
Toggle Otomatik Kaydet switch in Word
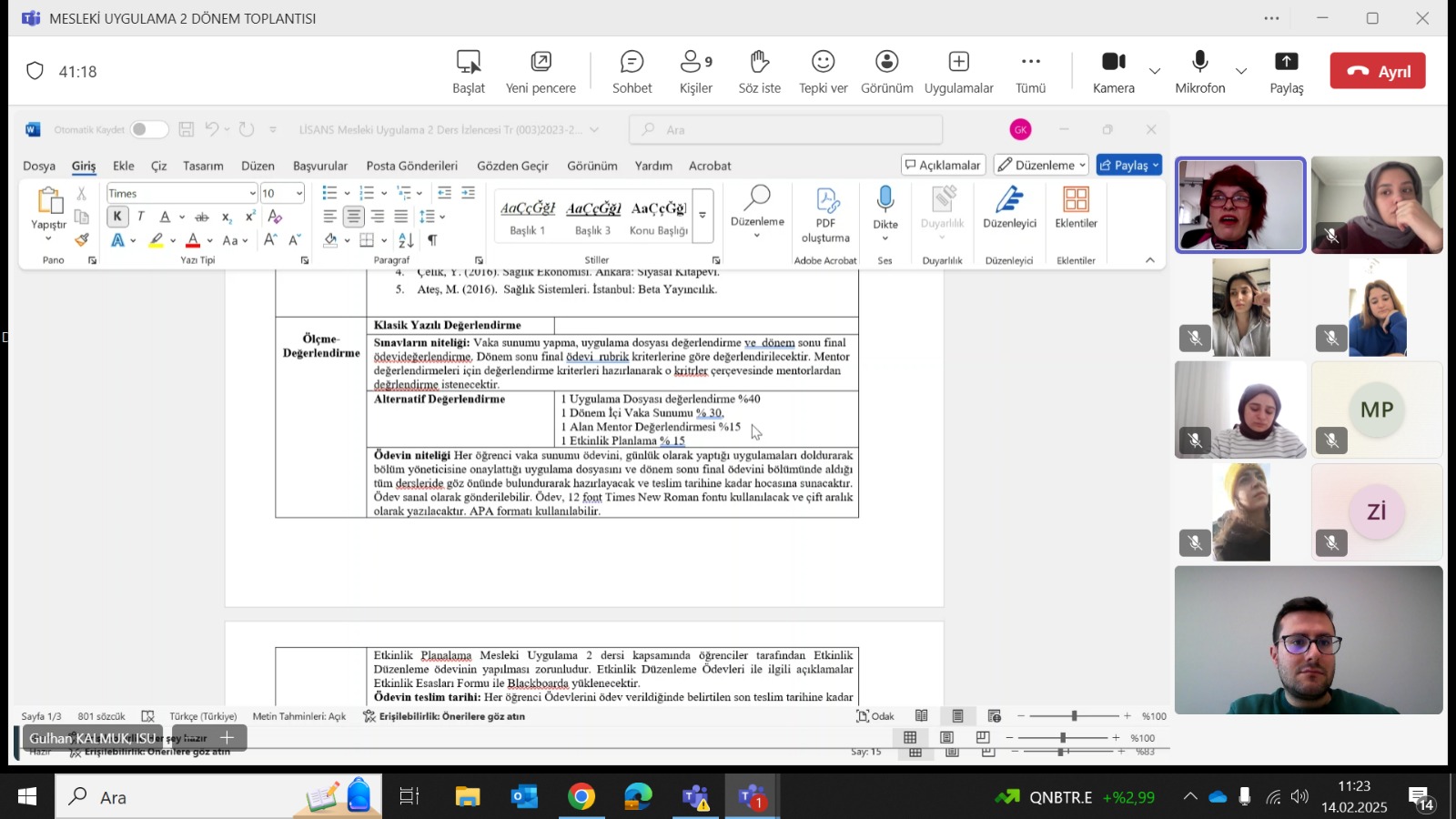tap(148, 130)
